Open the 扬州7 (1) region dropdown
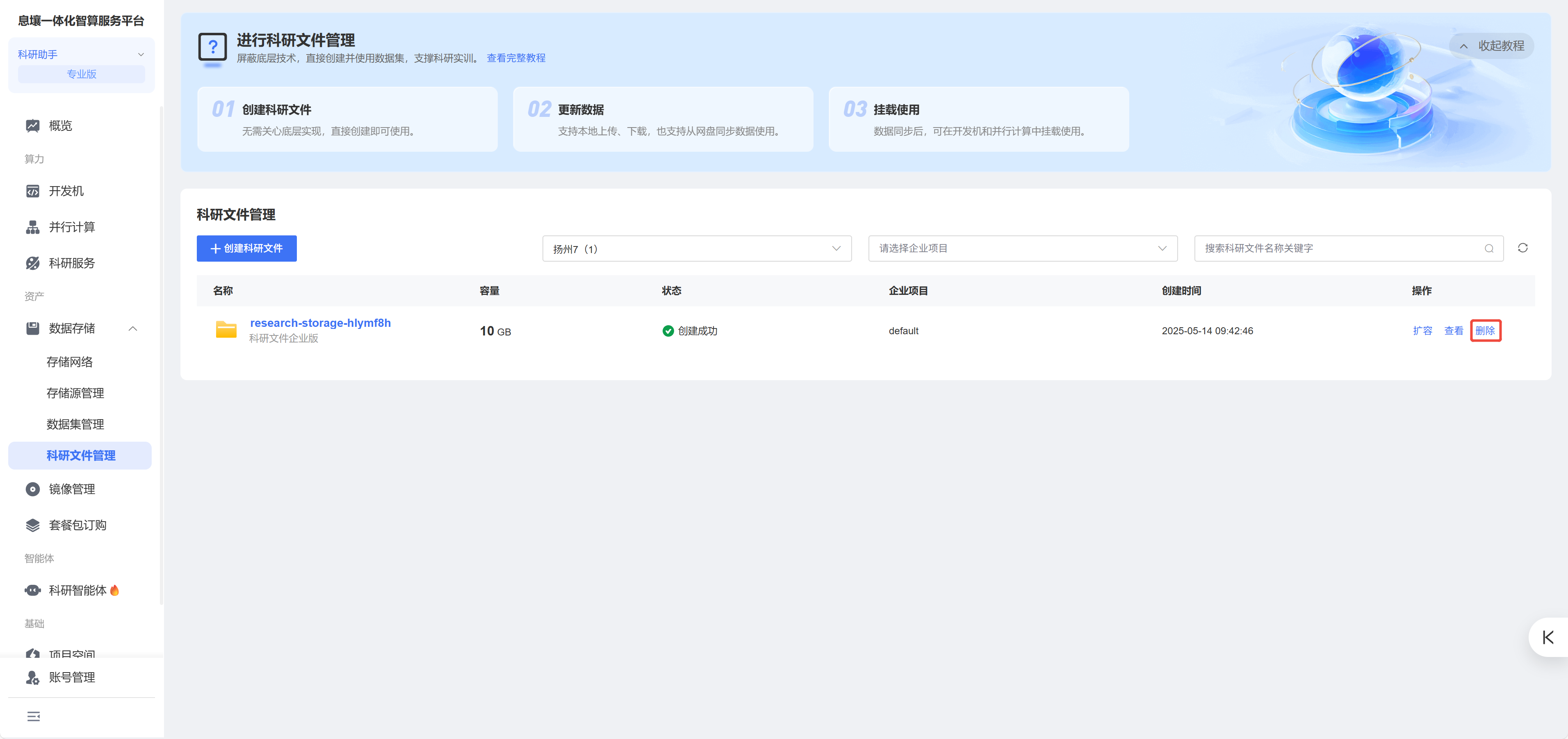The height and width of the screenshot is (739, 1568). point(696,249)
